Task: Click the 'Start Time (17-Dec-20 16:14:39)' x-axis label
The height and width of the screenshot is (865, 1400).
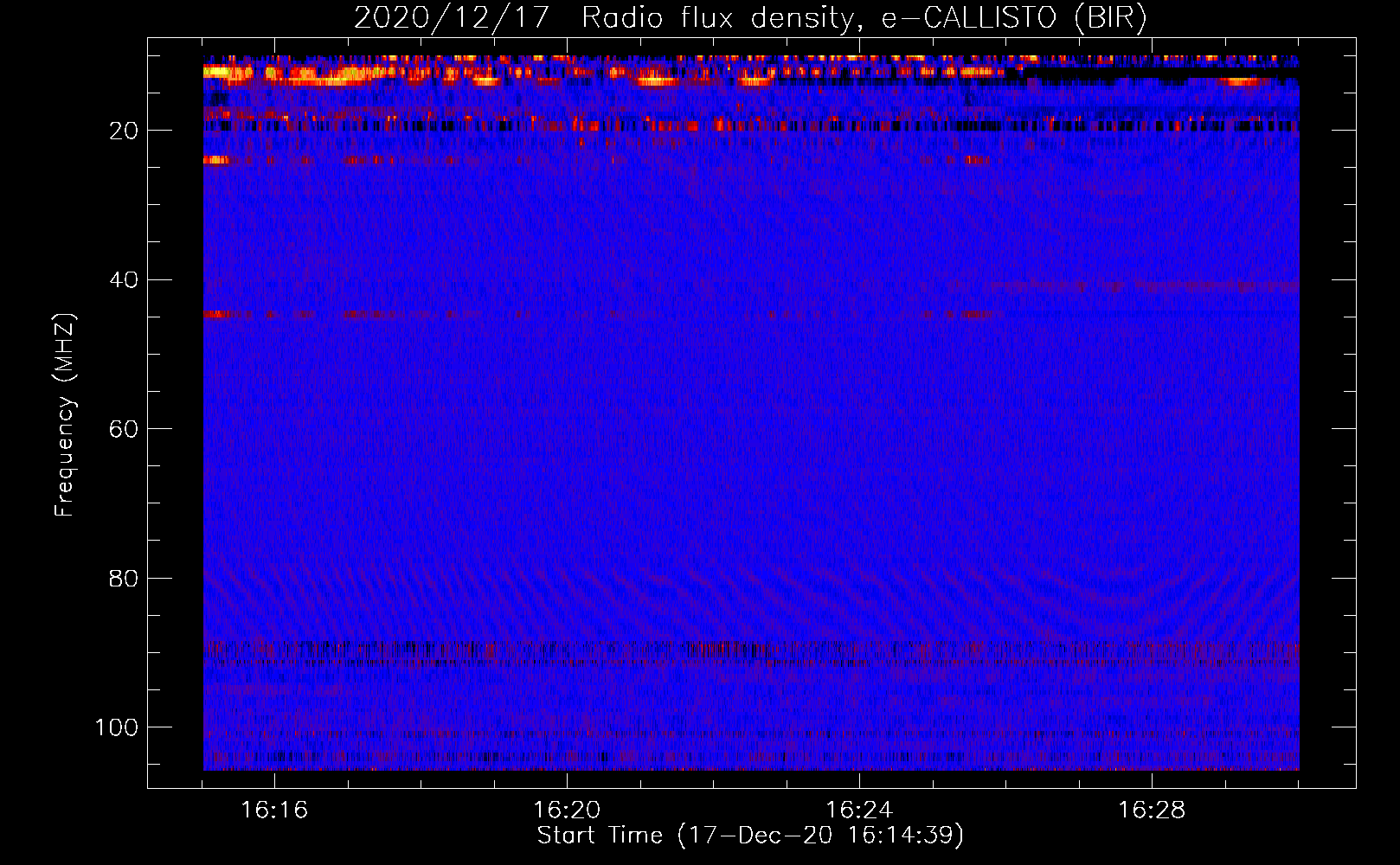Action: coord(750,836)
